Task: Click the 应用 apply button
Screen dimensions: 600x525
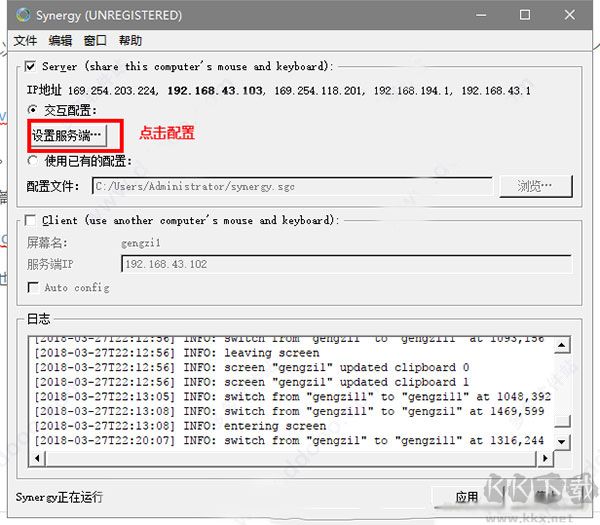Action: [467, 497]
